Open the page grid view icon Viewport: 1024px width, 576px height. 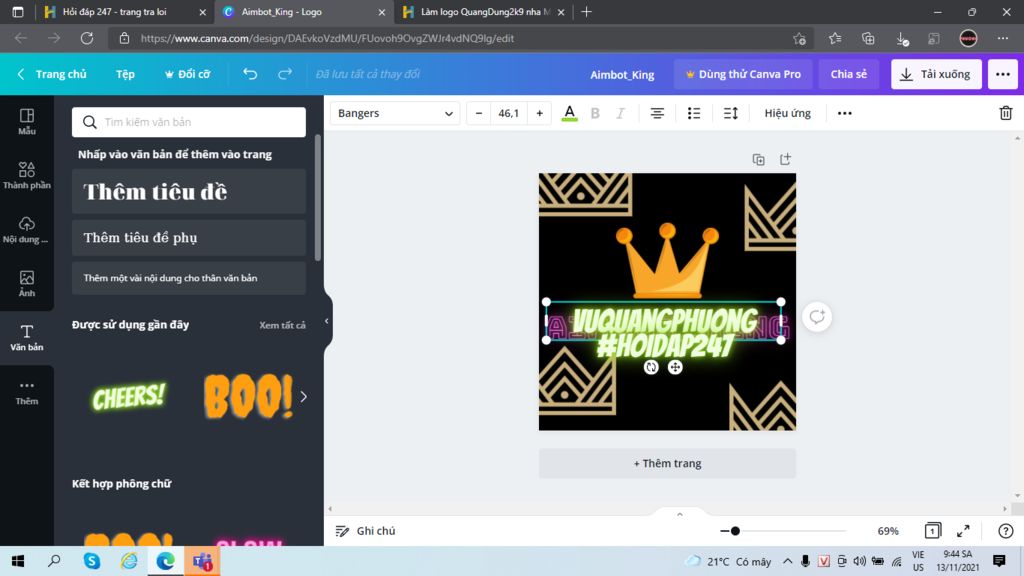[x=933, y=531]
